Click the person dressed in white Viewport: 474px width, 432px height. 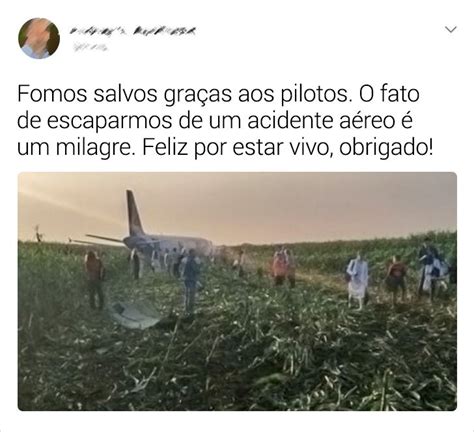[358, 280]
